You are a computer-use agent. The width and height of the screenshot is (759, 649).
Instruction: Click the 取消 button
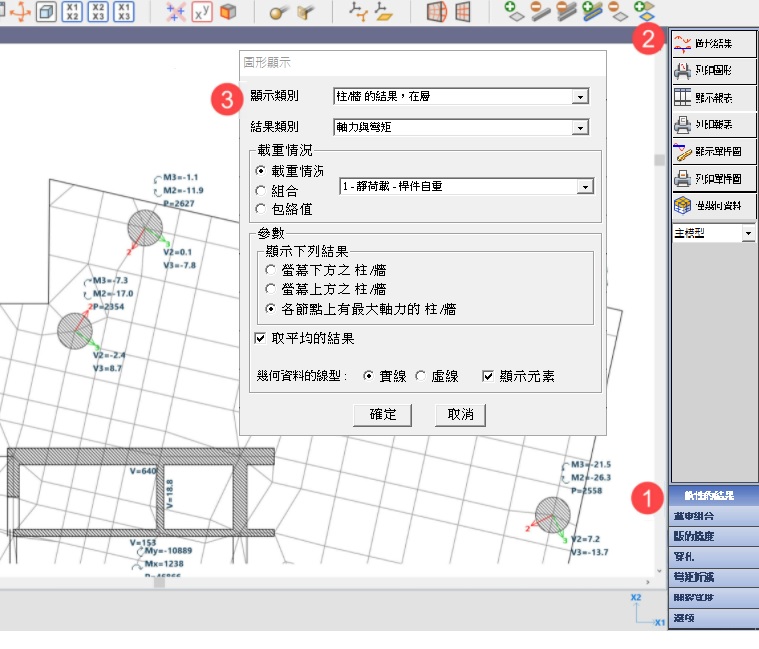(460, 414)
